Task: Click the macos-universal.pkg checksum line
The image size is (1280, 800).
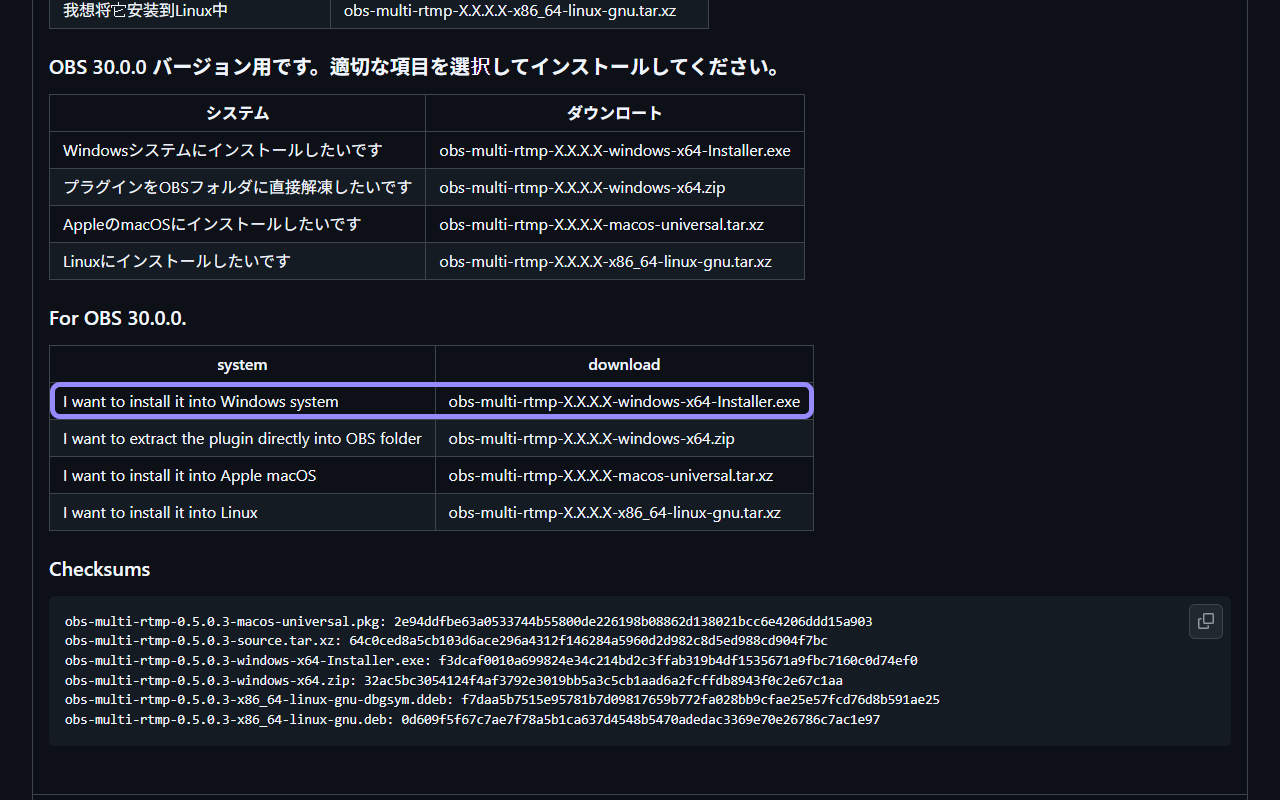Action: click(468, 622)
